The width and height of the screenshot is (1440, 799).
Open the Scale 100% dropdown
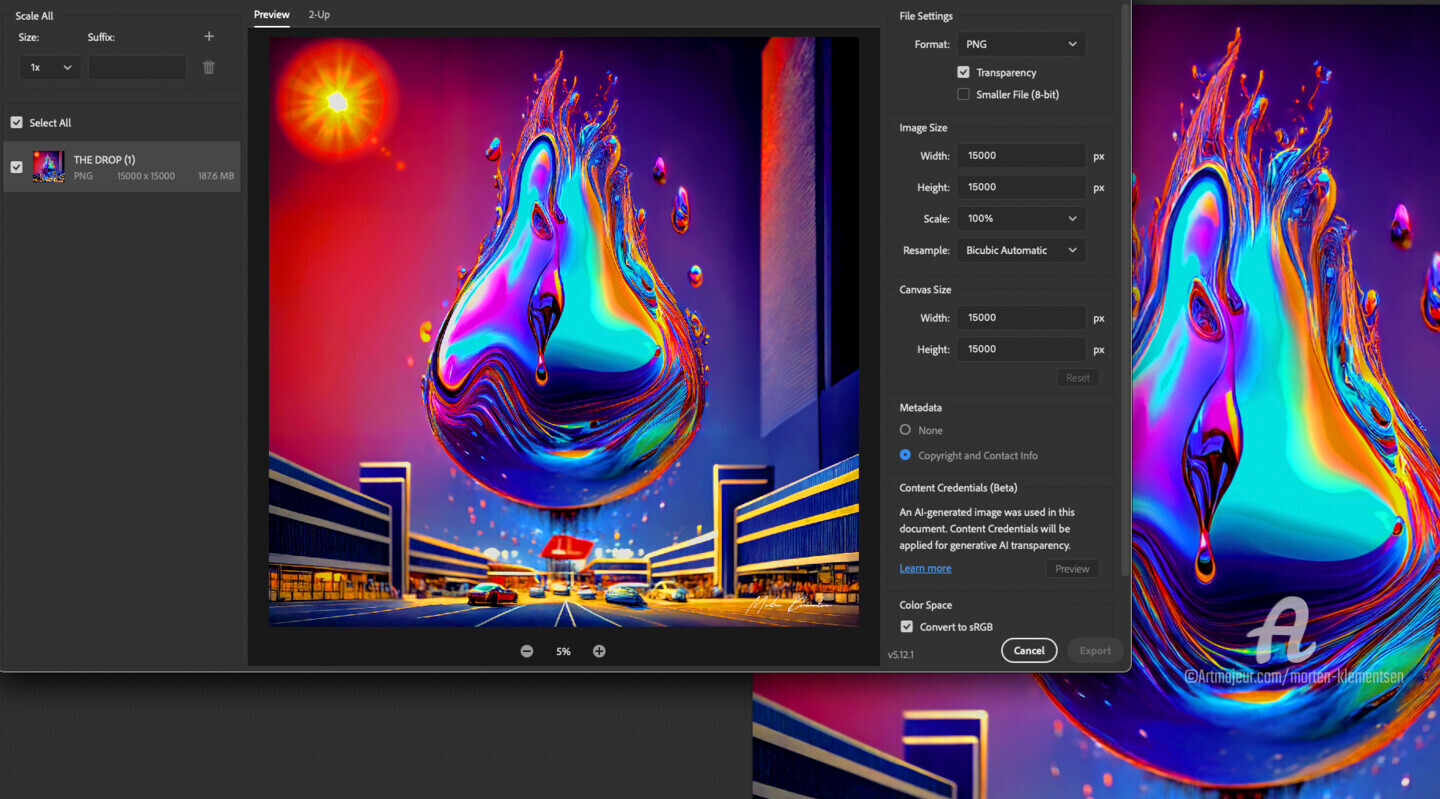coord(1021,218)
